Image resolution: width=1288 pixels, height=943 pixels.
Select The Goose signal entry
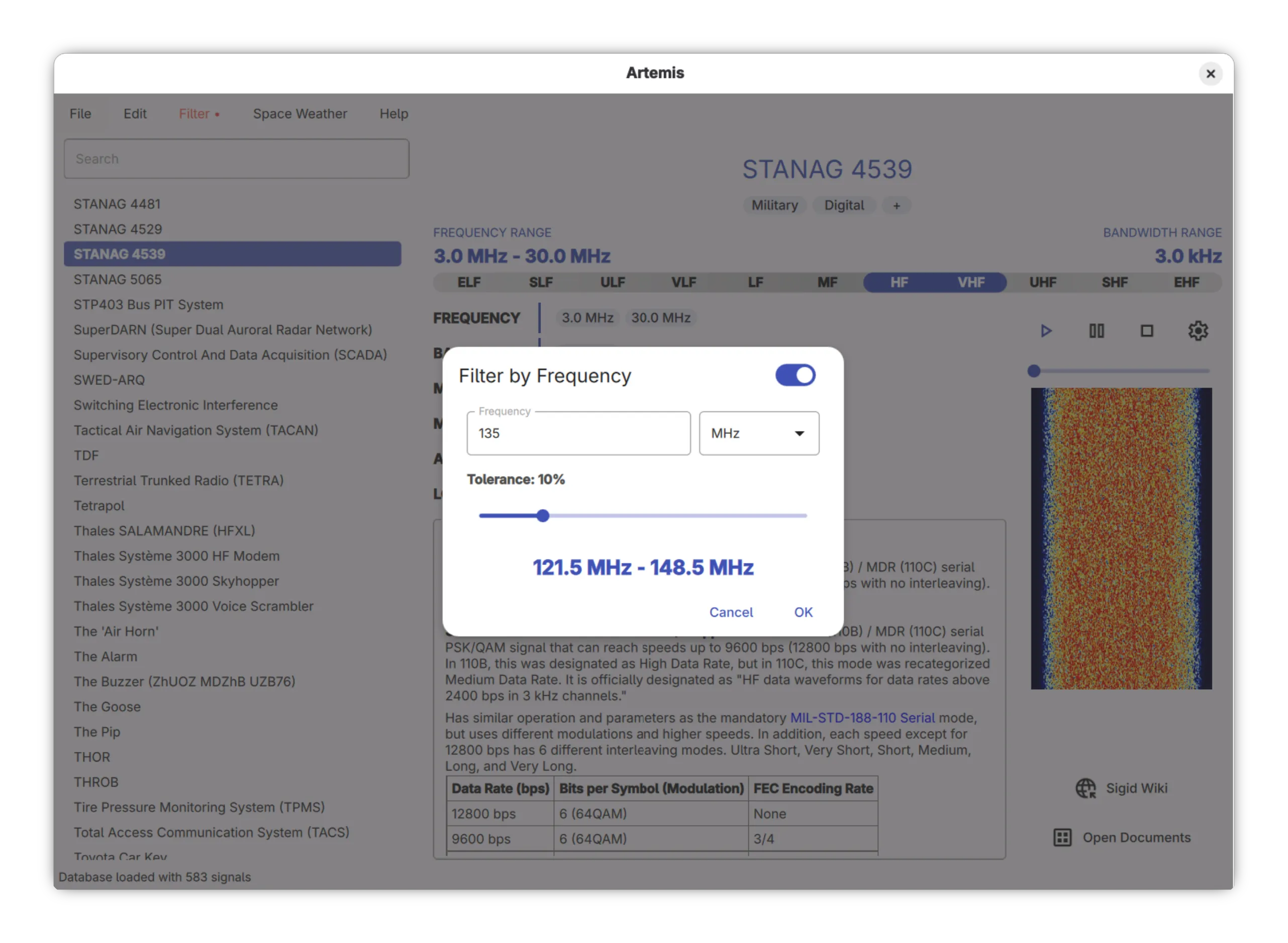232,706
